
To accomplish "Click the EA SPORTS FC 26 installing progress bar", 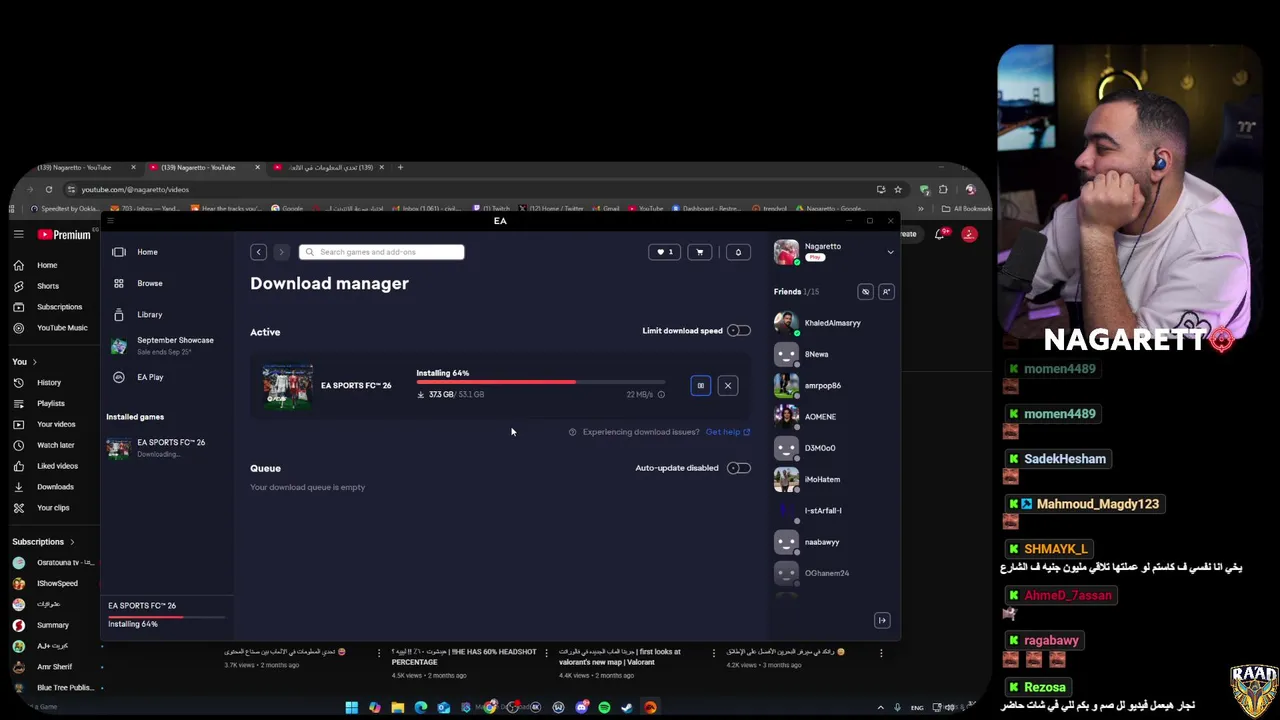I will point(541,382).
